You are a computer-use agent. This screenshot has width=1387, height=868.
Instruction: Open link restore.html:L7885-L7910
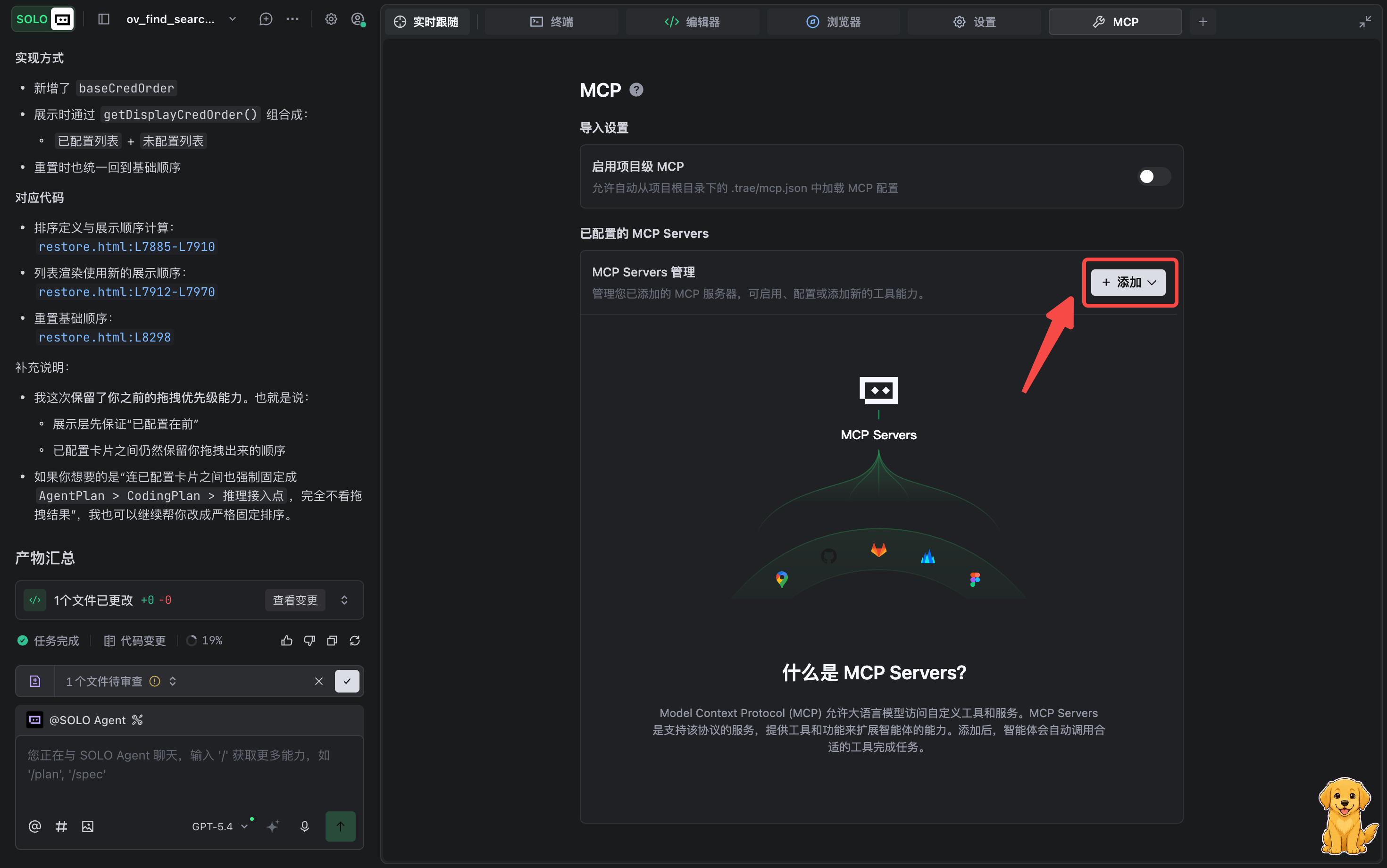click(127, 247)
